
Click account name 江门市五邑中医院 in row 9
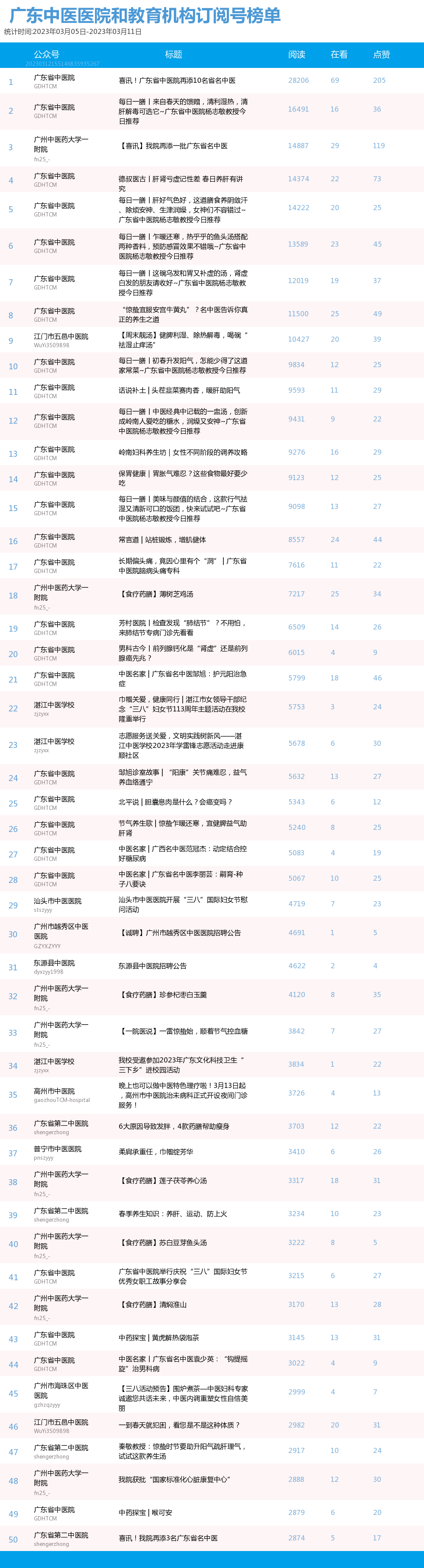point(61,336)
